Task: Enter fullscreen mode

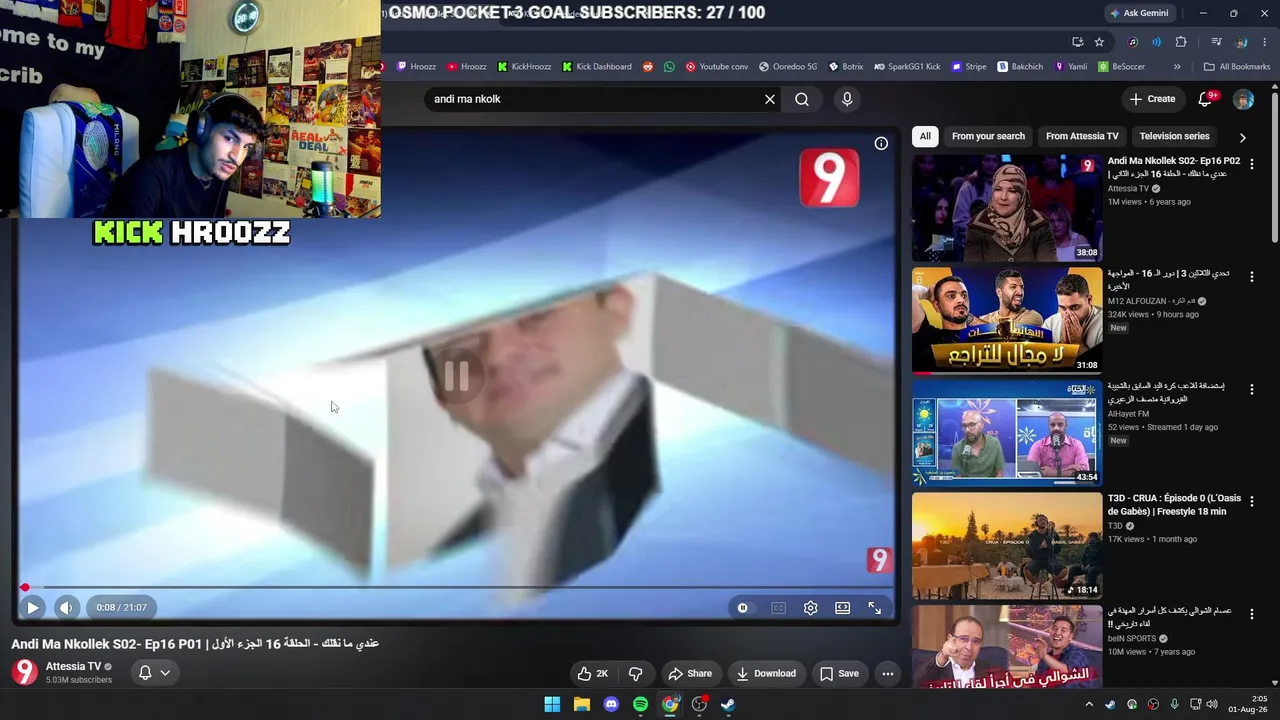Action: coord(874,608)
